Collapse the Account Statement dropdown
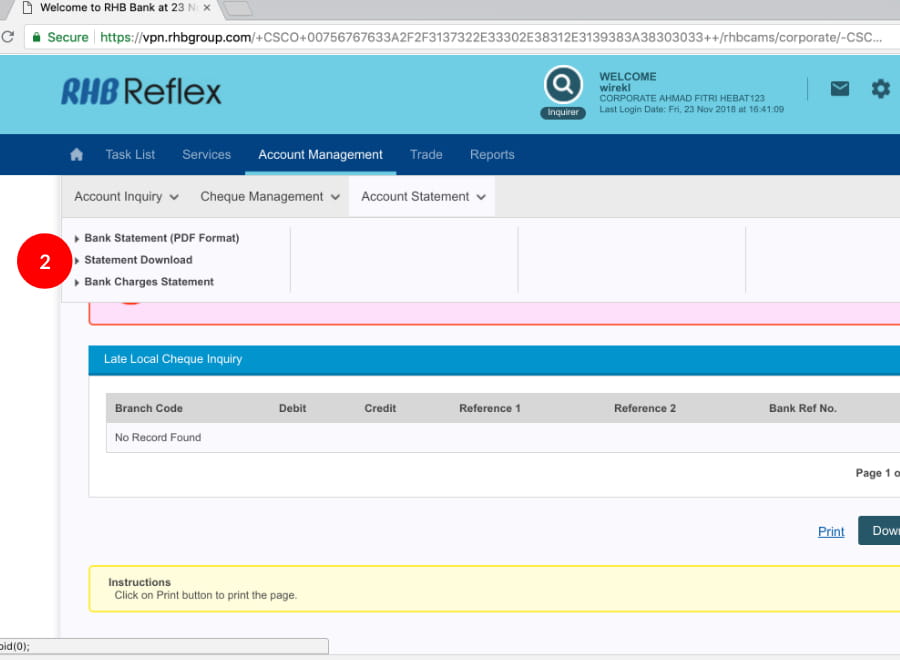Screen dimensions: 900x660 click(423, 197)
